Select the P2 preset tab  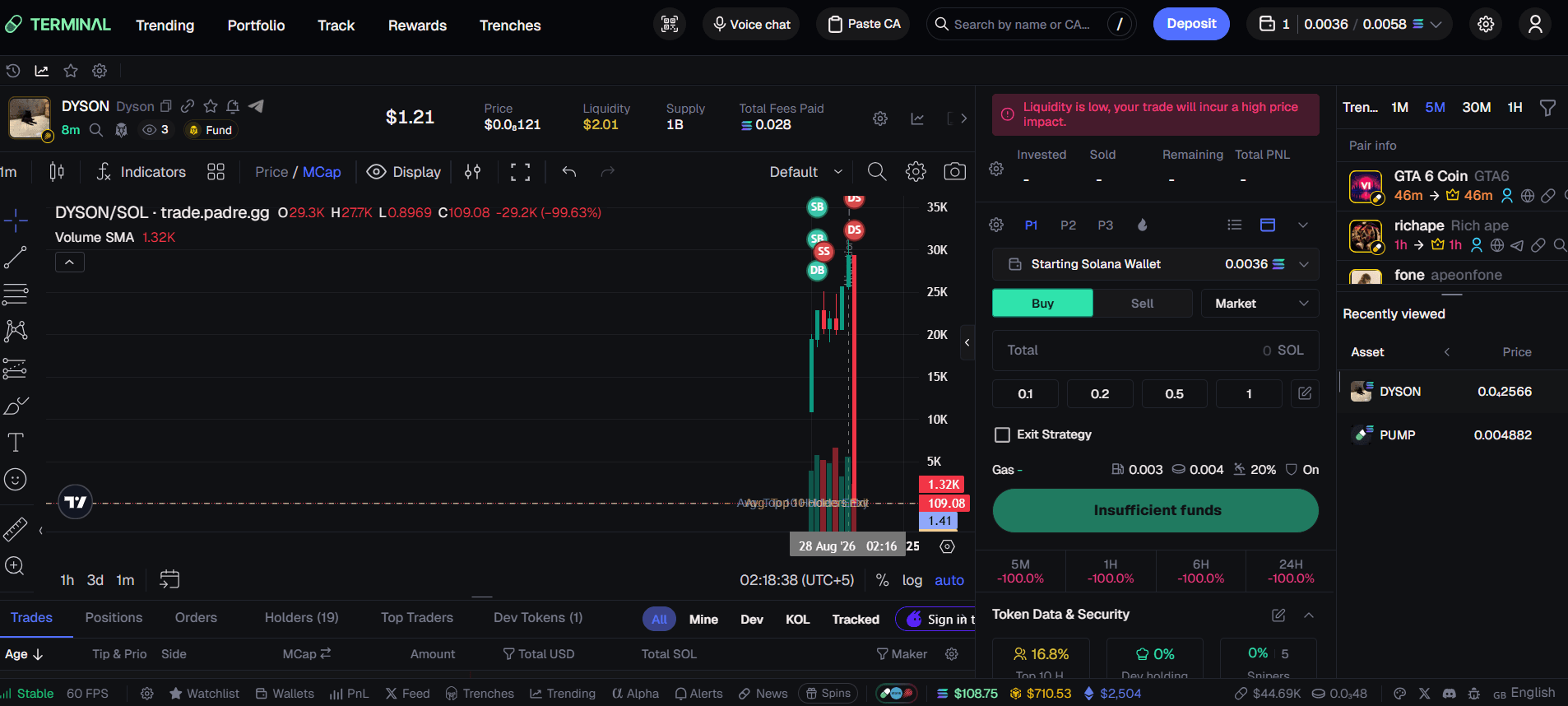(1068, 225)
